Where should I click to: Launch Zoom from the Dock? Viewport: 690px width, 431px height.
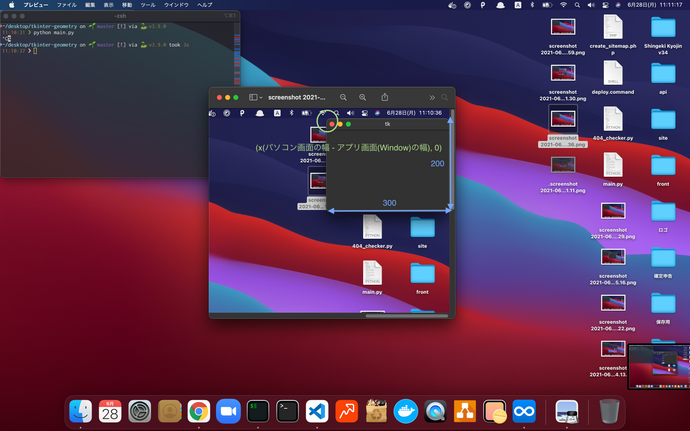click(x=228, y=411)
